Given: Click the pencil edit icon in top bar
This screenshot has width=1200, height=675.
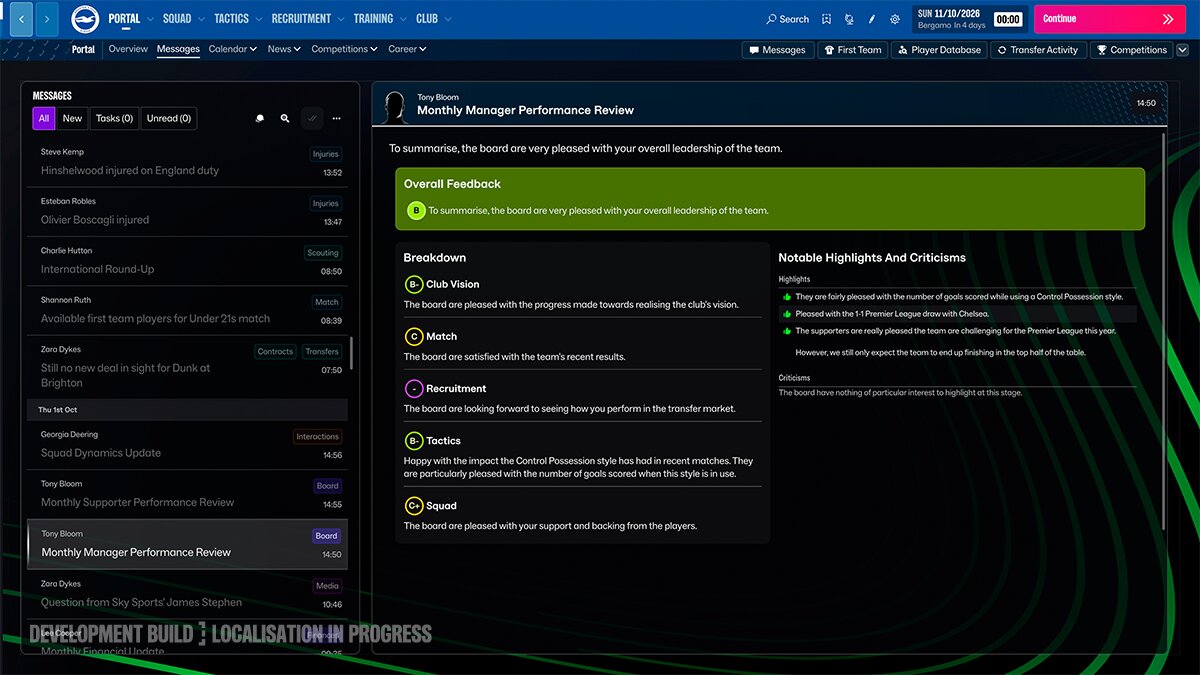Looking at the screenshot, I should coord(872,19).
